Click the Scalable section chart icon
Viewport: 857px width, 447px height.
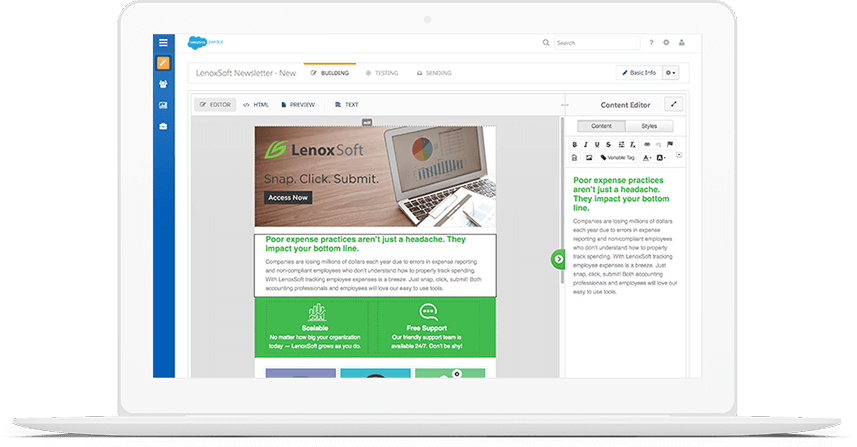[316, 313]
